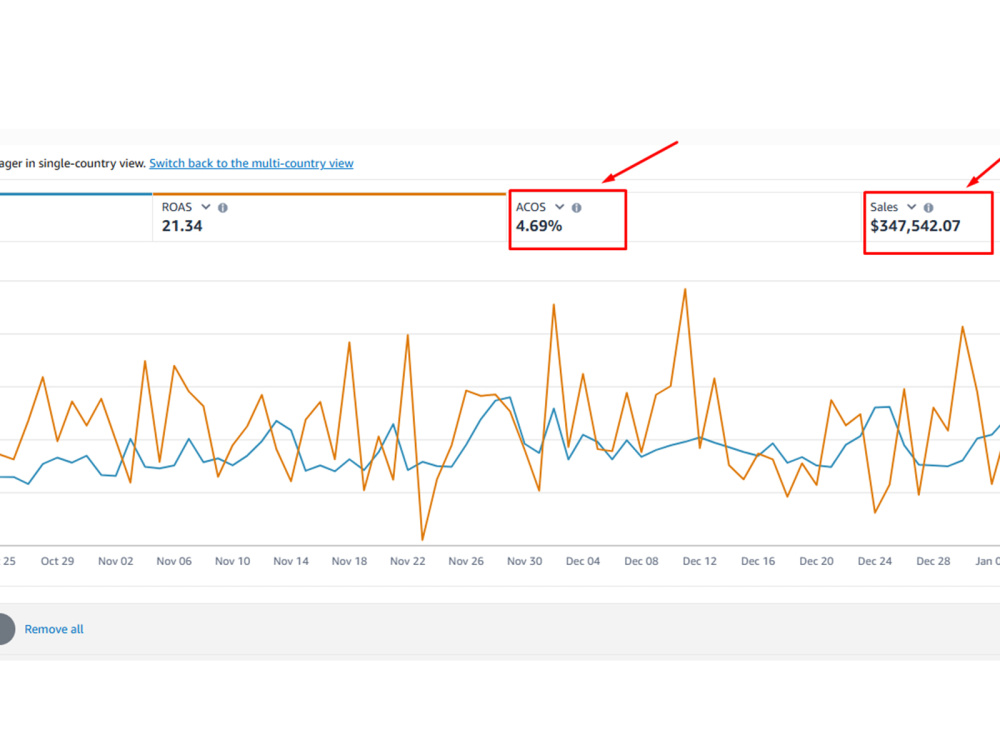1000x750 pixels.
Task: Click the Nov 10 axis label
Action: [232, 561]
